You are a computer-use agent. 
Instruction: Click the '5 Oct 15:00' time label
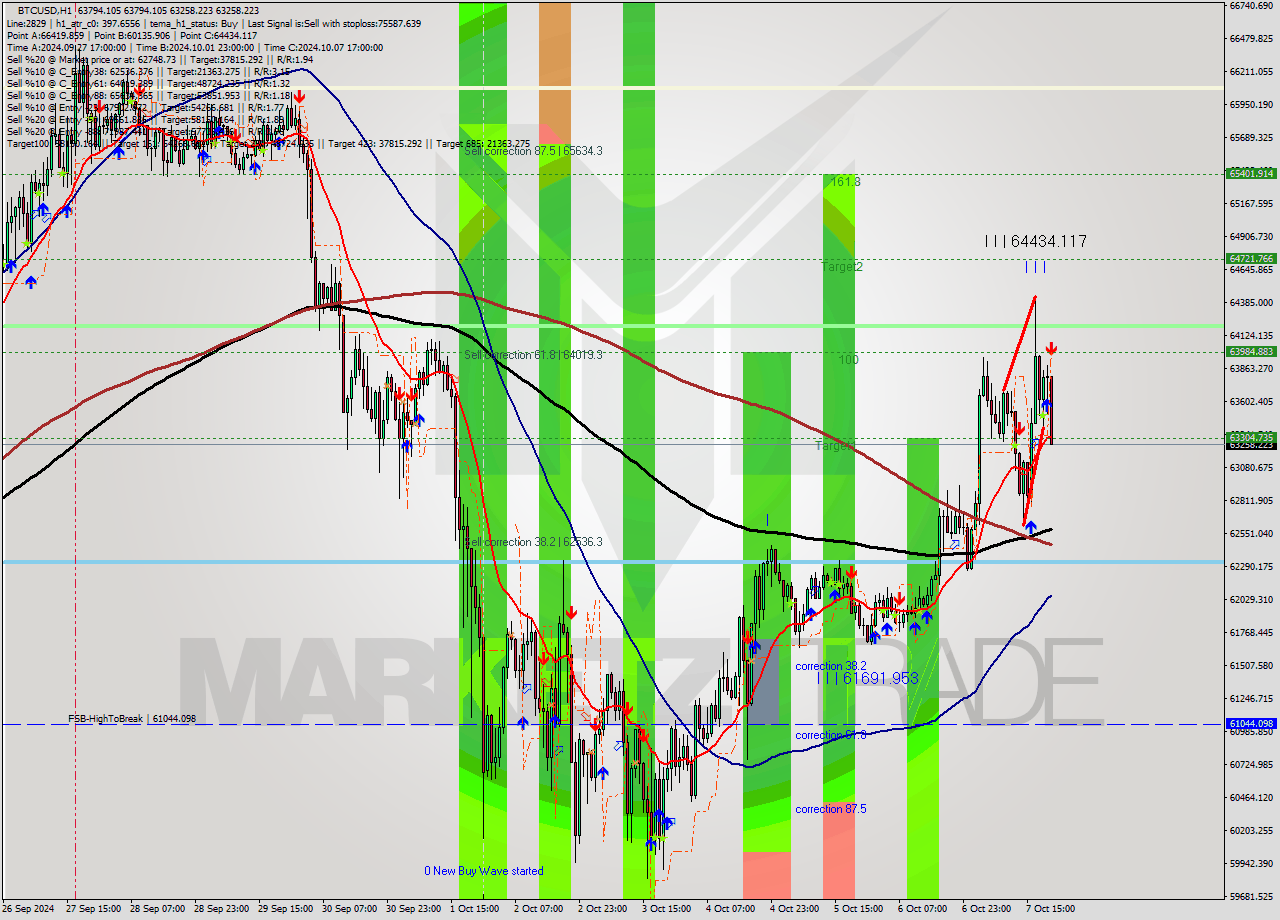(859, 909)
